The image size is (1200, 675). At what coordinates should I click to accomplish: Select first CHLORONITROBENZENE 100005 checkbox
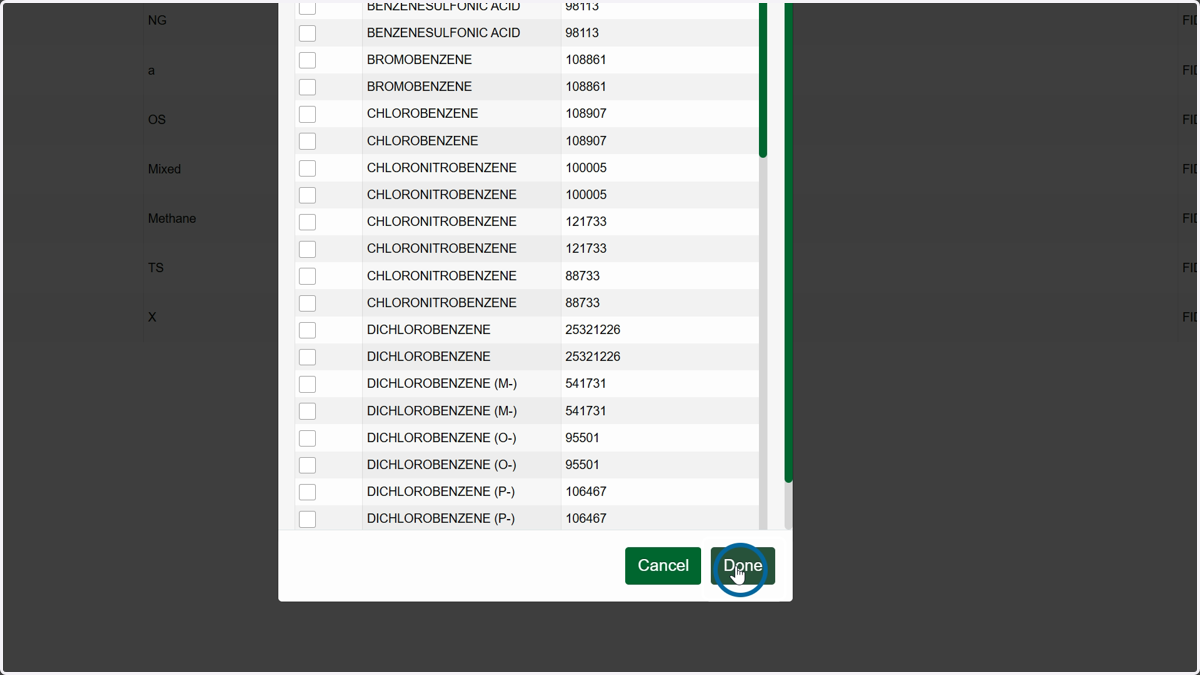(x=307, y=168)
